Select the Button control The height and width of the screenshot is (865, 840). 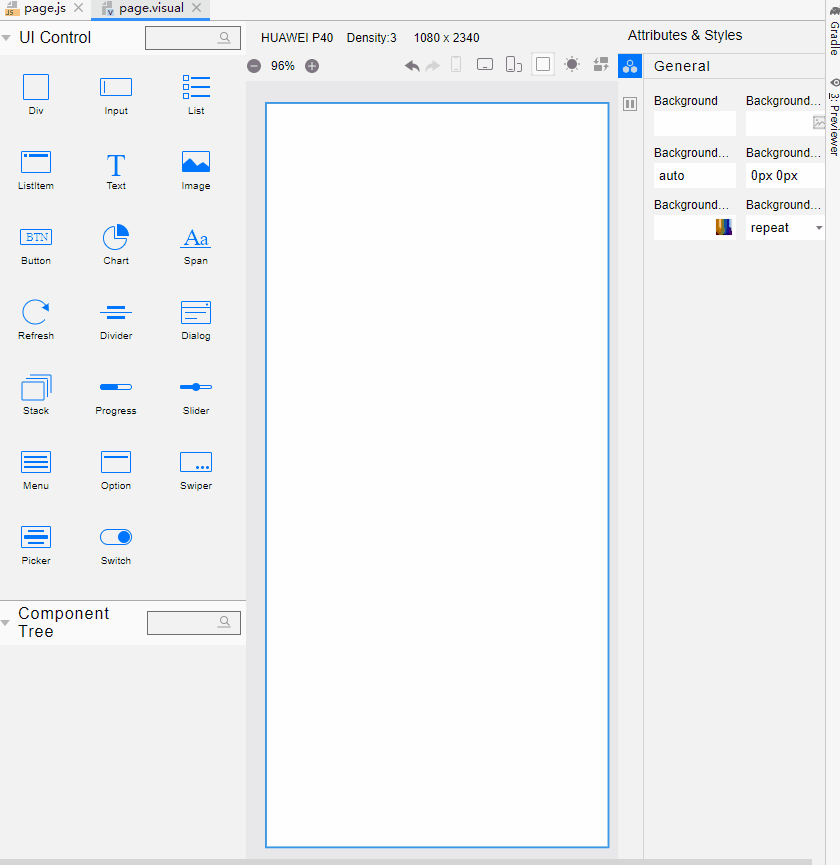[x=36, y=245]
